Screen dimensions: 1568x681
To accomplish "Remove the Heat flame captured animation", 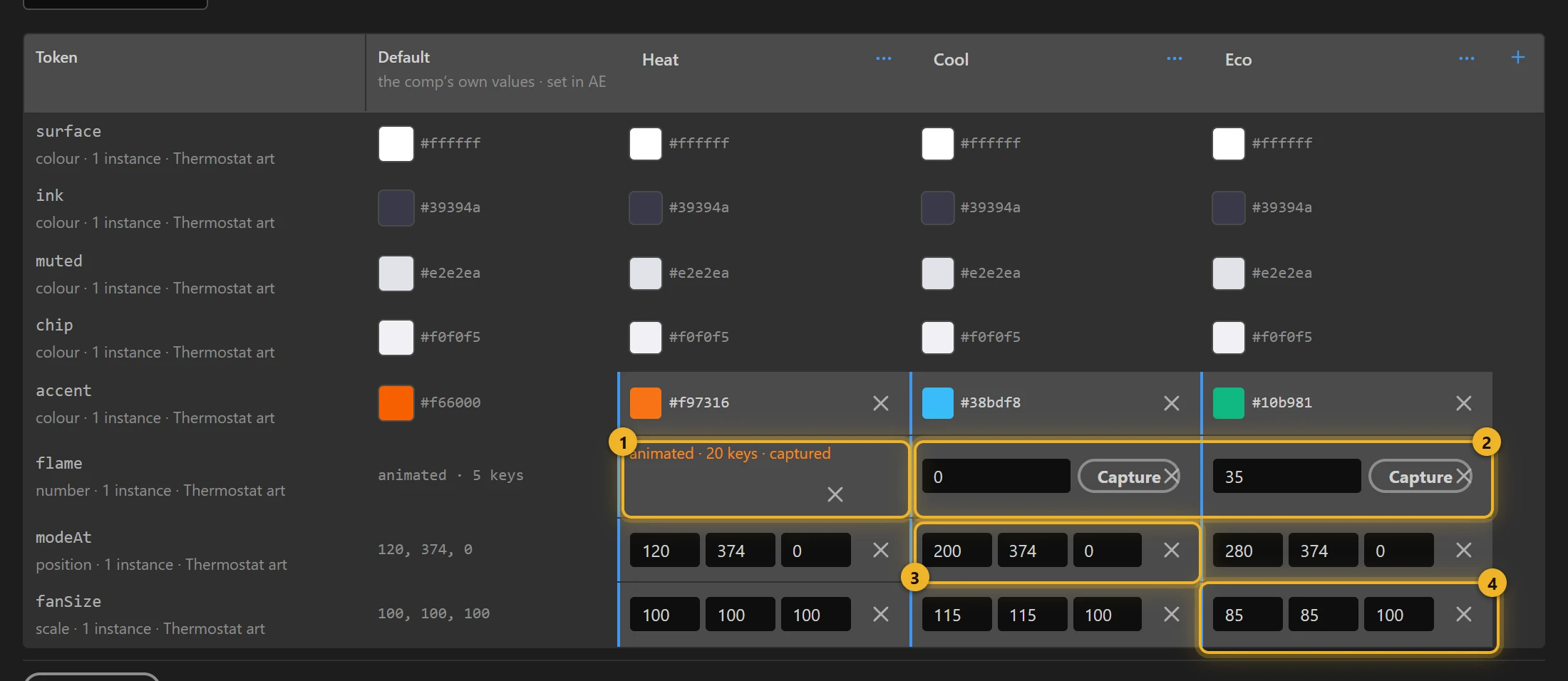I will pyautogui.click(x=835, y=494).
